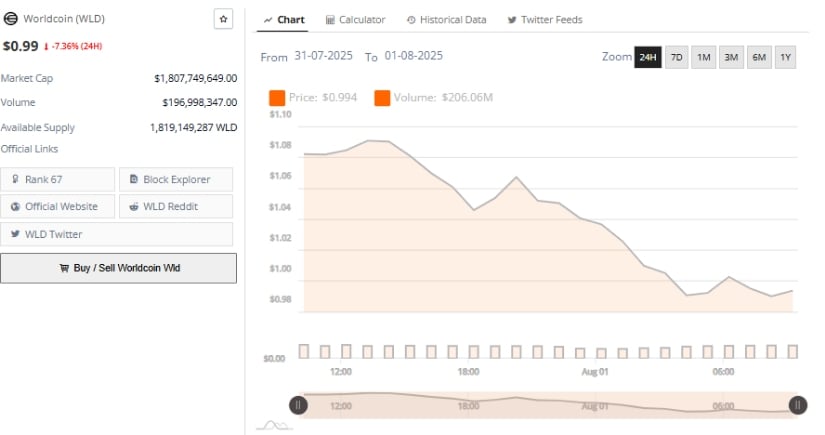
Task: Click the Worldcoin logo icon
Action: click(10, 19)
